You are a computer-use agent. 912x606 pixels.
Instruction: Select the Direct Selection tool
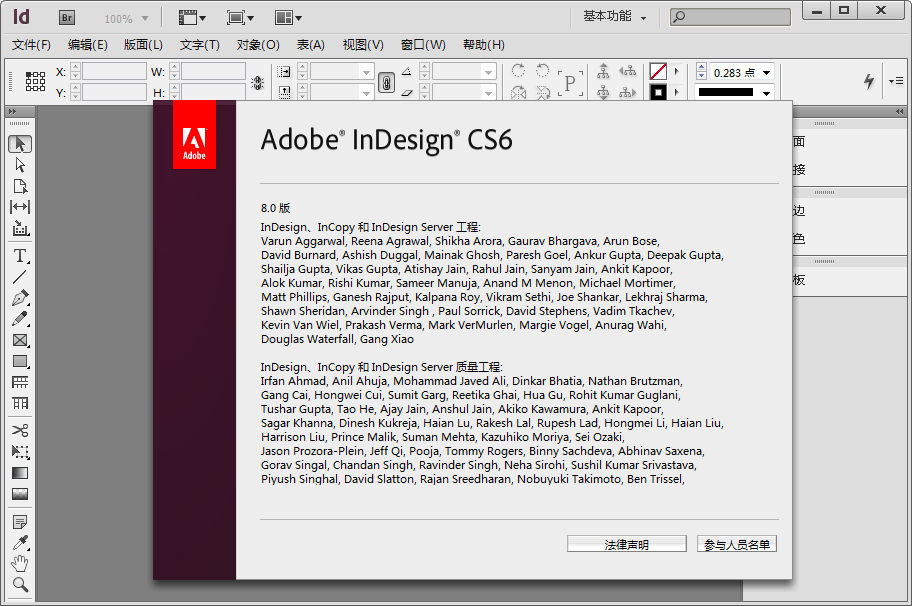click(20, 165)
